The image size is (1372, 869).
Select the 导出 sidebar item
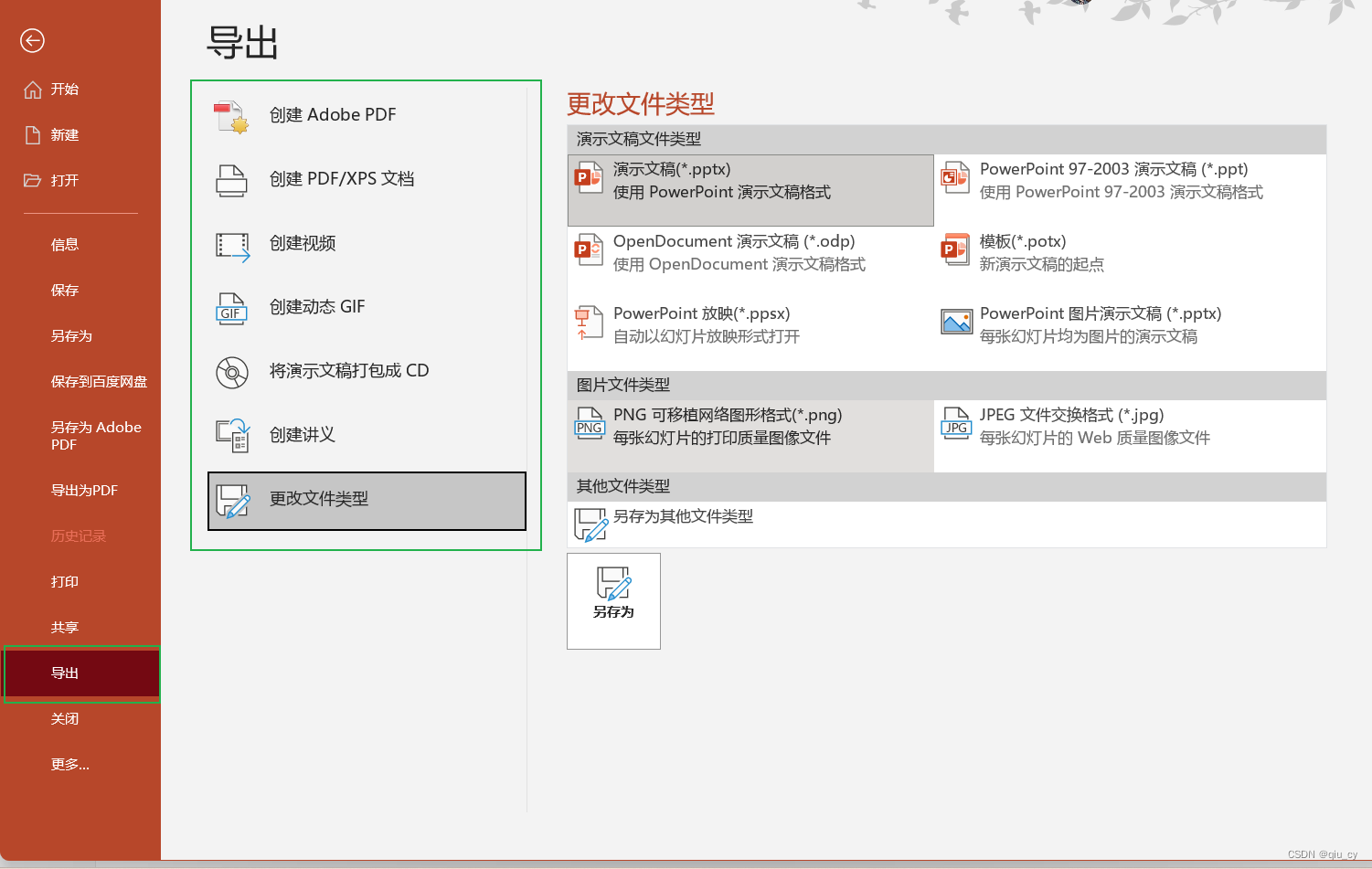[x=81, y=673]
